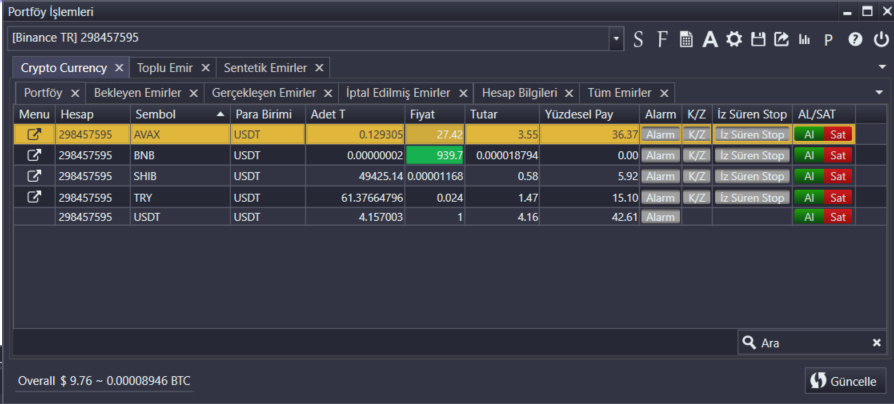Open the menu link icon for BNB row
This screenshot has width=894, height=404.
tap(34, 155)
